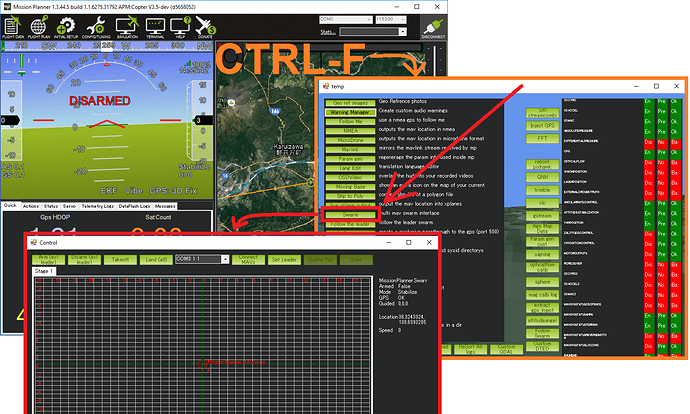Switch to the Quick tab
The height and width of the screenshot is (414, 690).
(x=10, y=205)
